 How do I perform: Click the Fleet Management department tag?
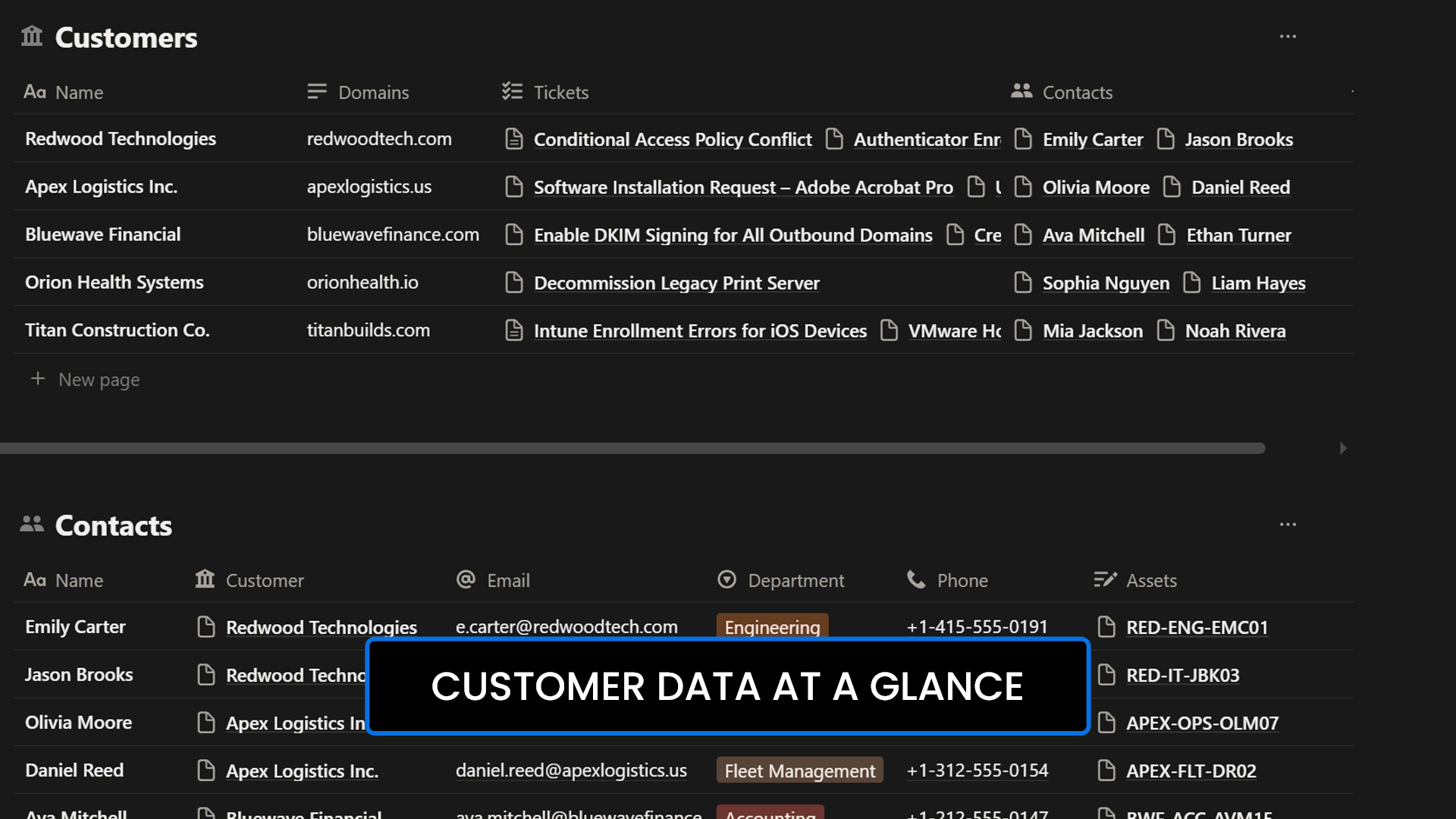click(799, 770)
